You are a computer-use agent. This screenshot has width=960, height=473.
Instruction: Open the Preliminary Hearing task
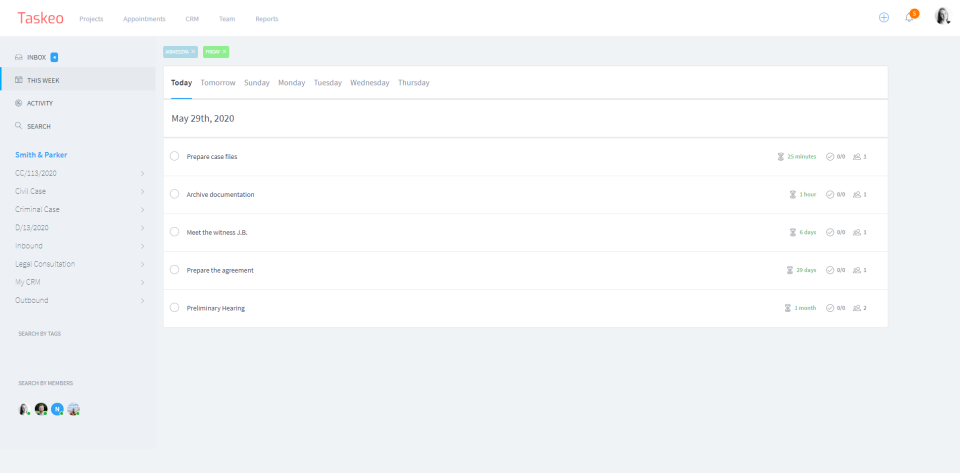[216, 308]
